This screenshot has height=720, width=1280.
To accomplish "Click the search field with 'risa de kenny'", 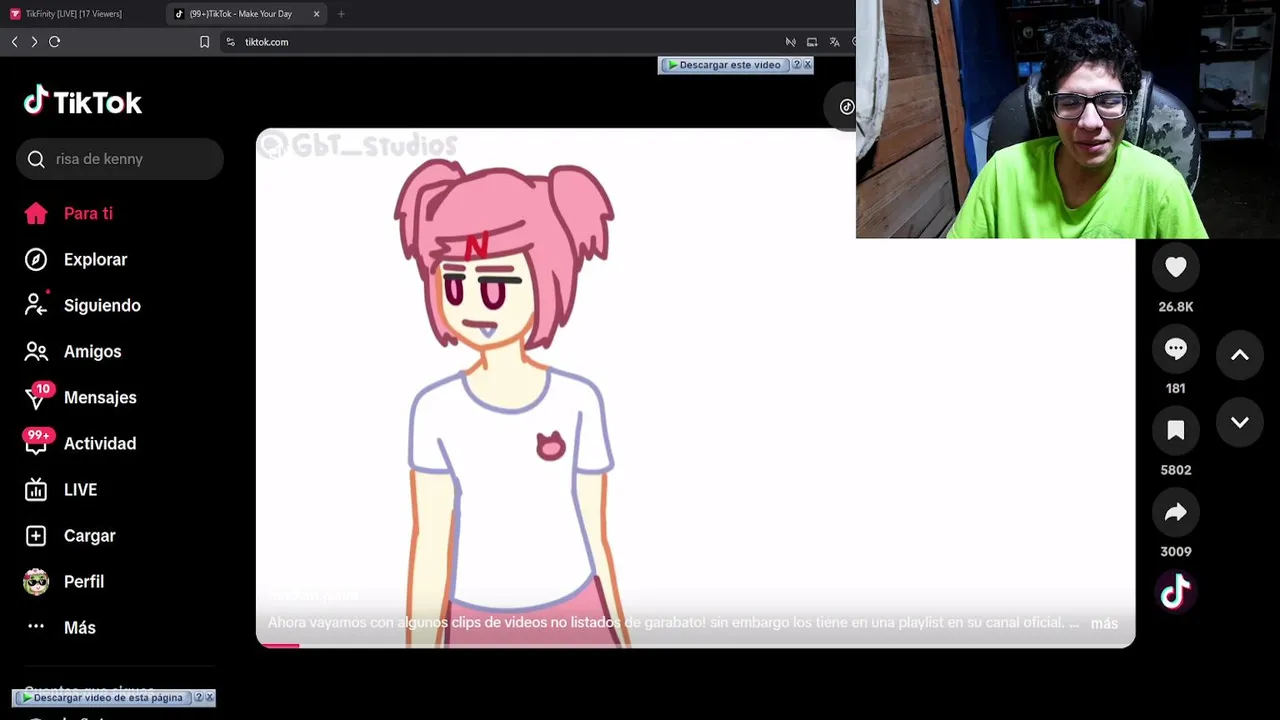I will (120, 159).
